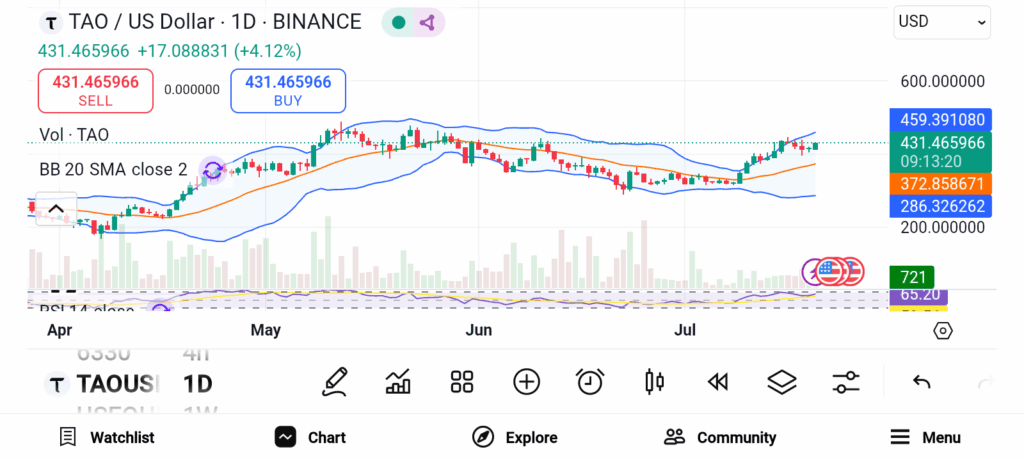Screen dimensions: 1024x461
Task: Open the Watchlist tab
Action: (x=107, y=437)
